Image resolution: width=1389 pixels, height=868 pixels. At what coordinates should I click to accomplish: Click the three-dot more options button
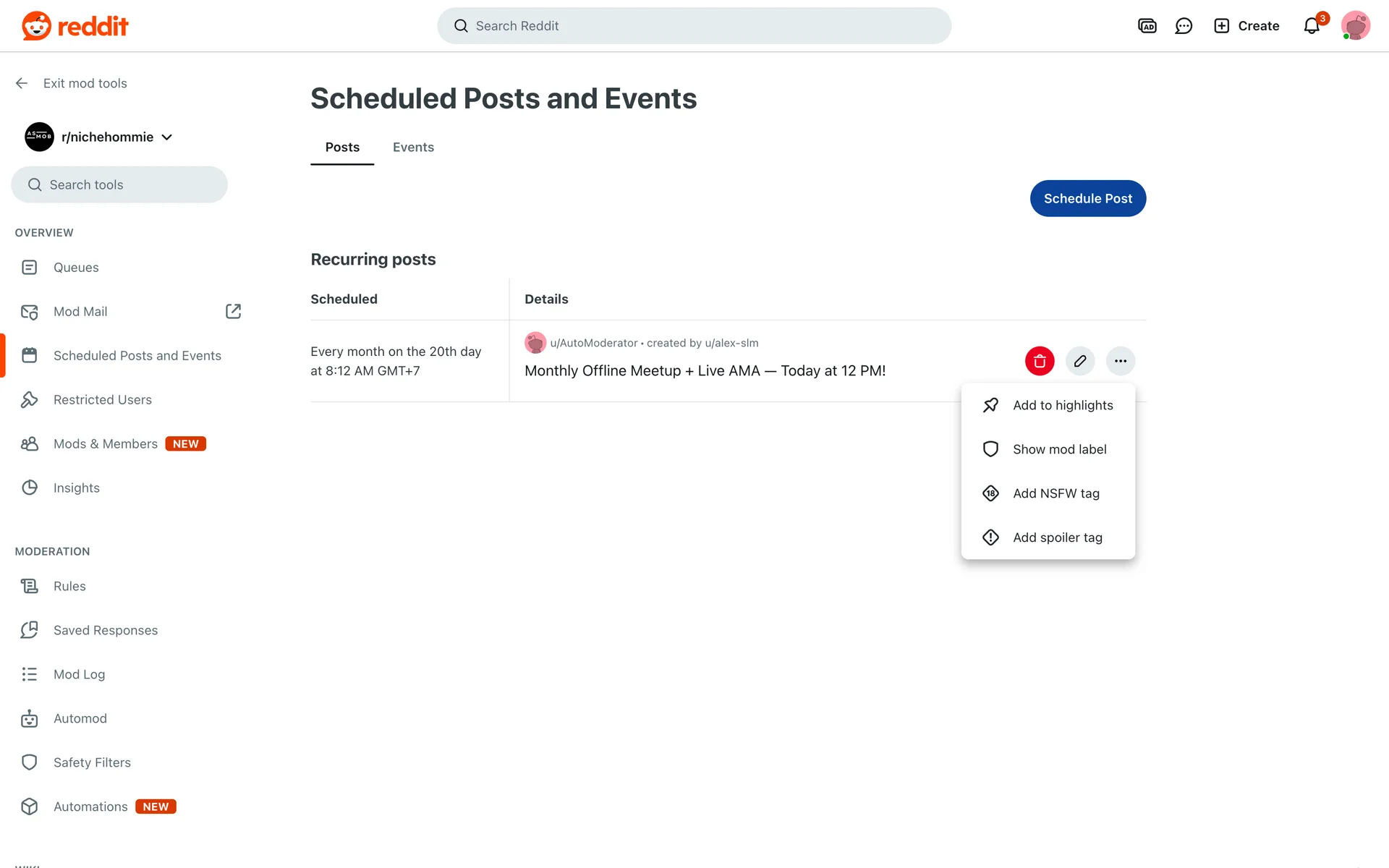click(x=1121, y=361)
